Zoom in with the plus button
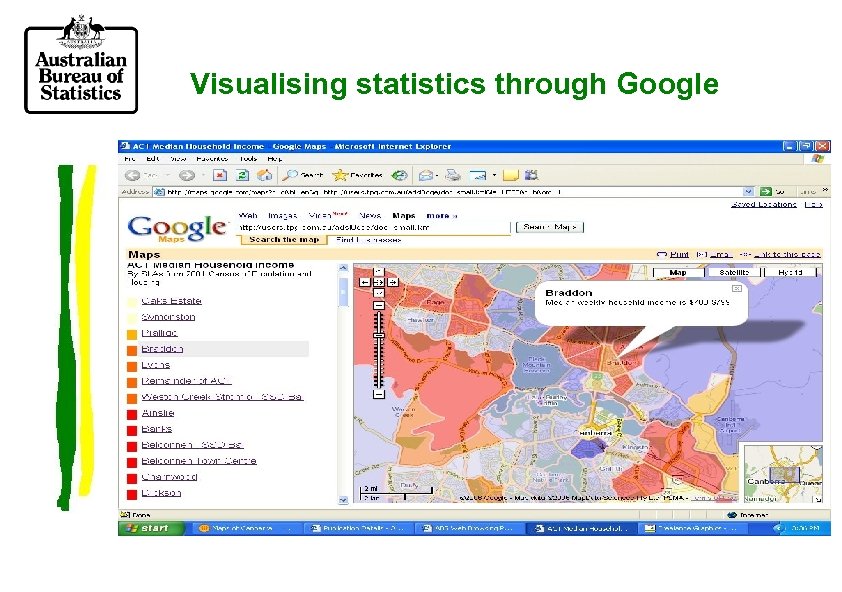The height and width of the screenshot is (592, 842). pos(379,305)
